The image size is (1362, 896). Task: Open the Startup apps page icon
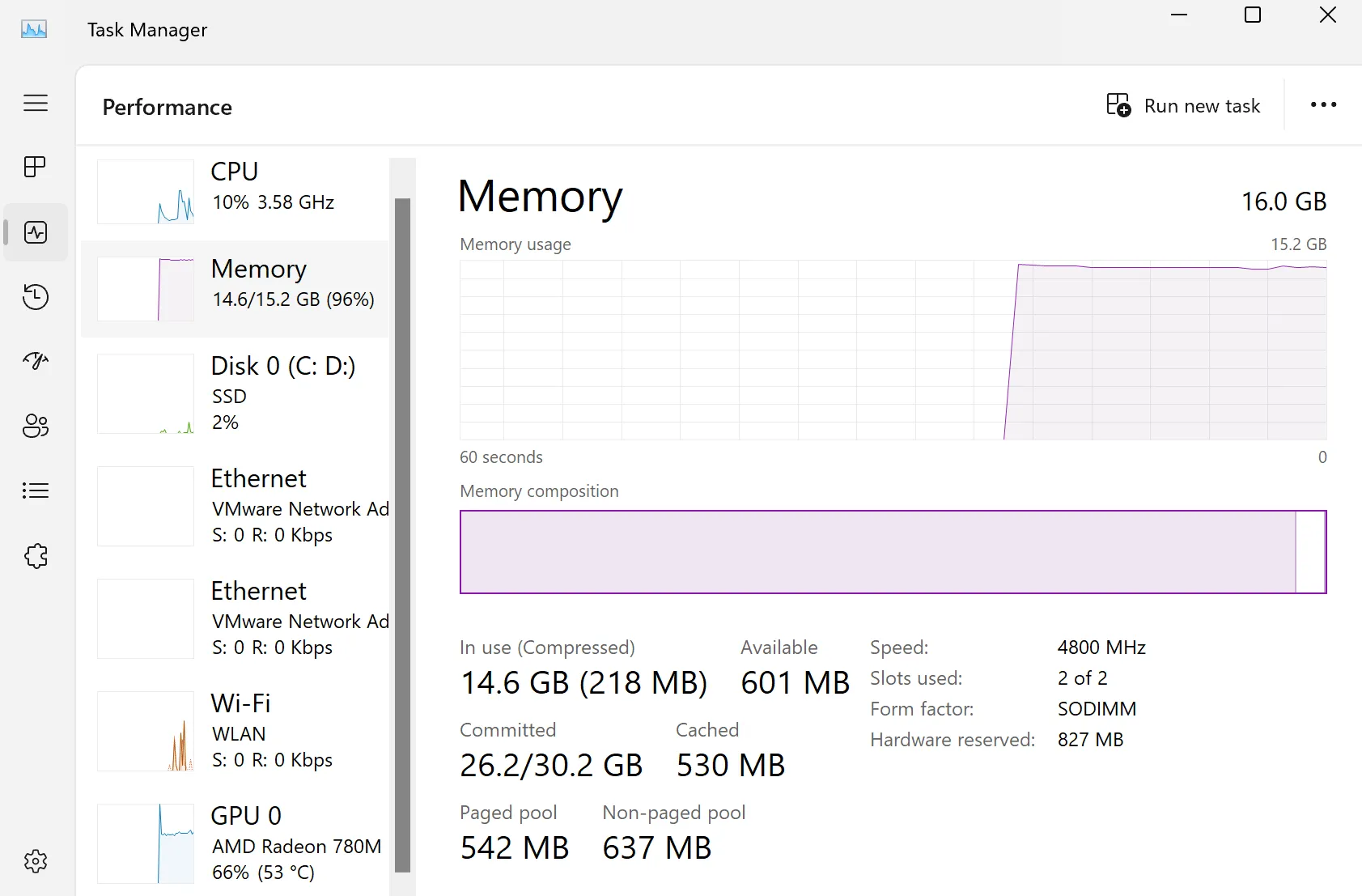click(36, 361)
